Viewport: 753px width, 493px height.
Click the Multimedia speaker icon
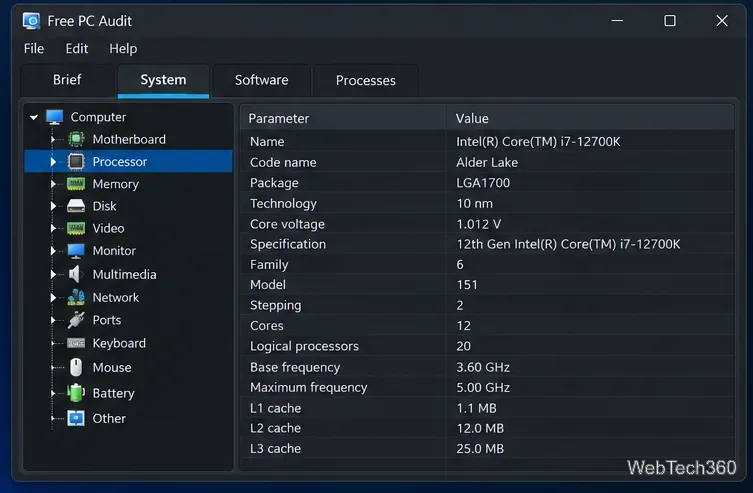tap(75, 274)
